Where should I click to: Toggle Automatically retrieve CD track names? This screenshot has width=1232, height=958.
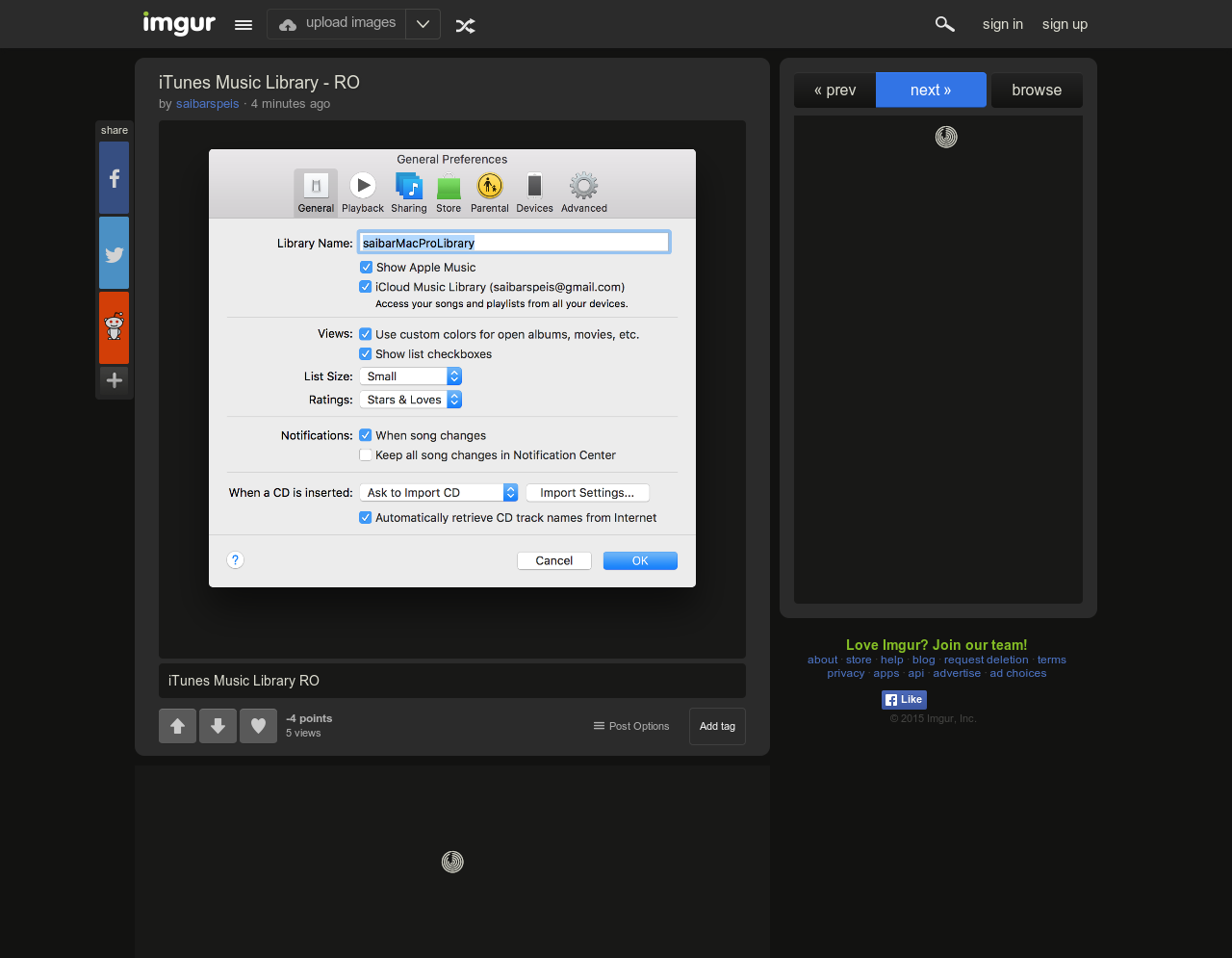366,518
